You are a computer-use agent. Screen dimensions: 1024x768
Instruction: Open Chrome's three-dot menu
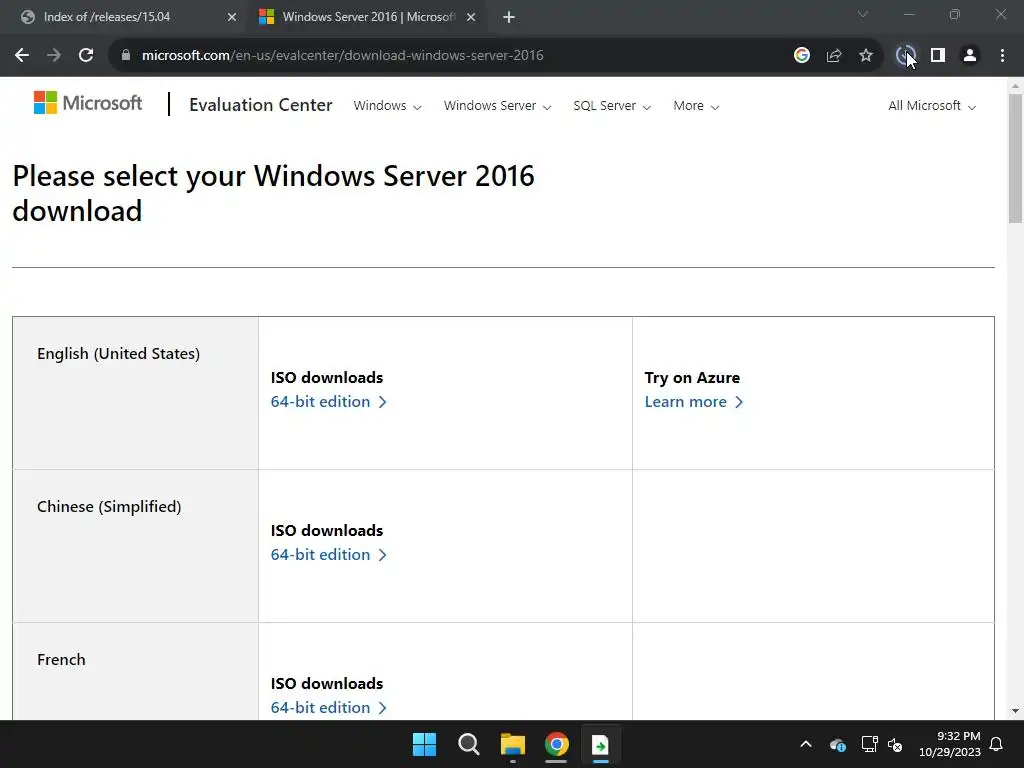[1002, 56]
